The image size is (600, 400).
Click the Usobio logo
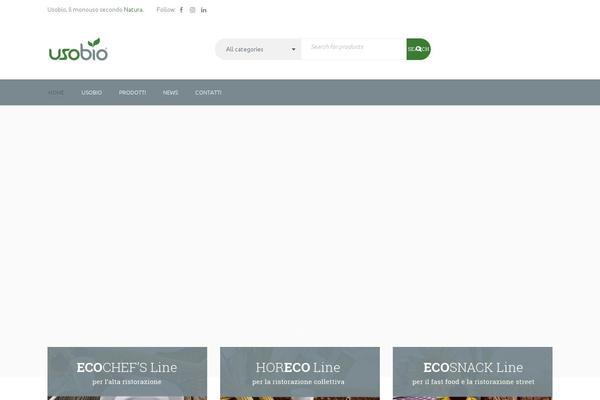pos(78,49)
